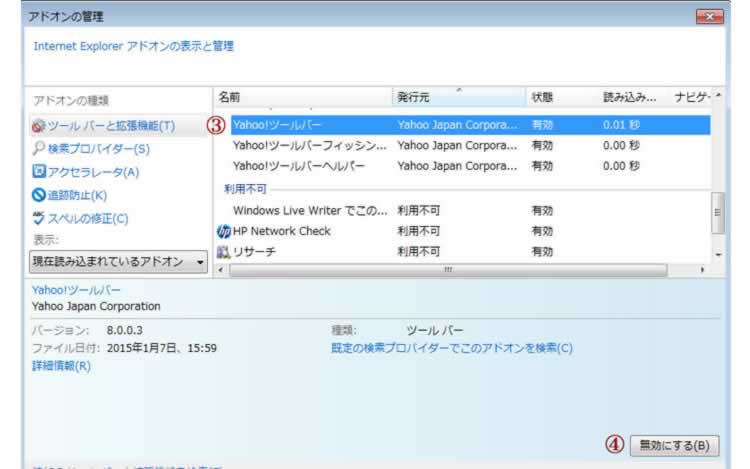This screenshot has height=469, width=750.
Task: Select HP Network Check row
Action: point(471,231)
